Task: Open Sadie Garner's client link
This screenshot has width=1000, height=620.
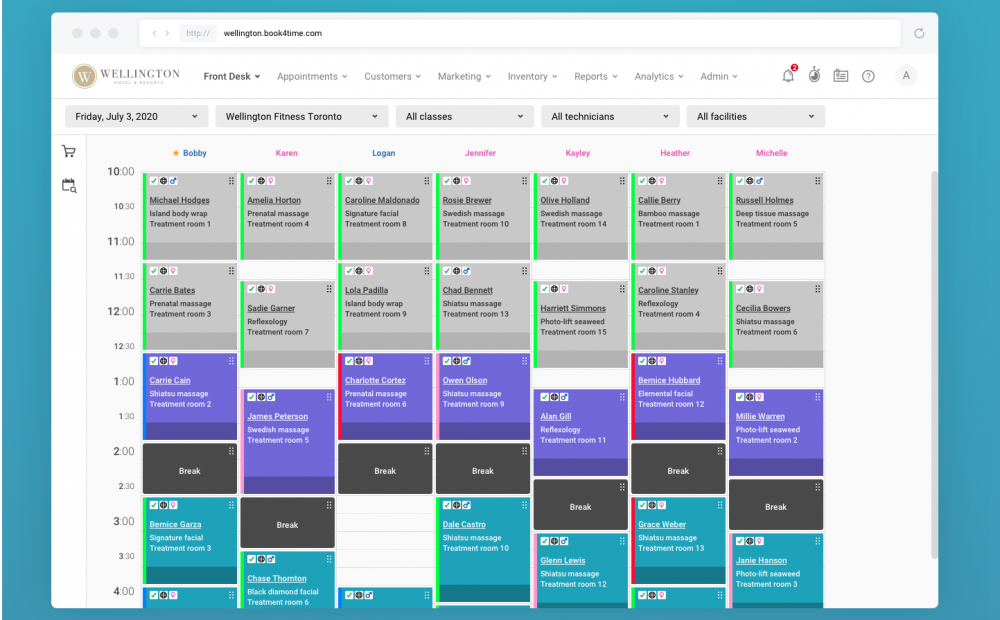Action: click(271, 308)
